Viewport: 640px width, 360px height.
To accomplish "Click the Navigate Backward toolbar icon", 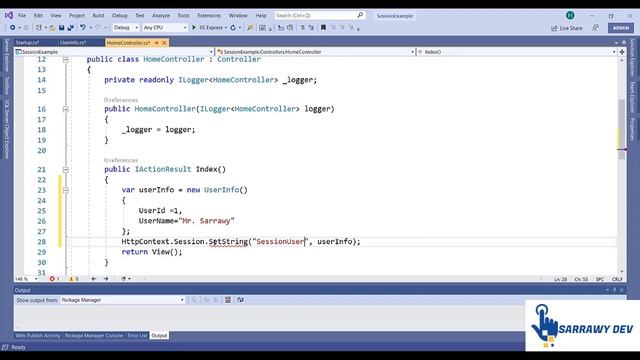I will tap(12, 27).
